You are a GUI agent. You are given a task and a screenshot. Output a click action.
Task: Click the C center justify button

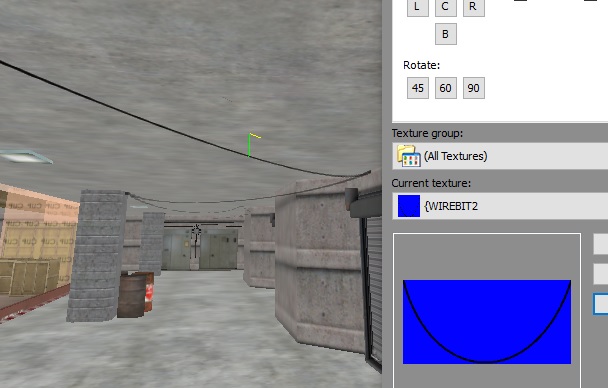[446, 7]
